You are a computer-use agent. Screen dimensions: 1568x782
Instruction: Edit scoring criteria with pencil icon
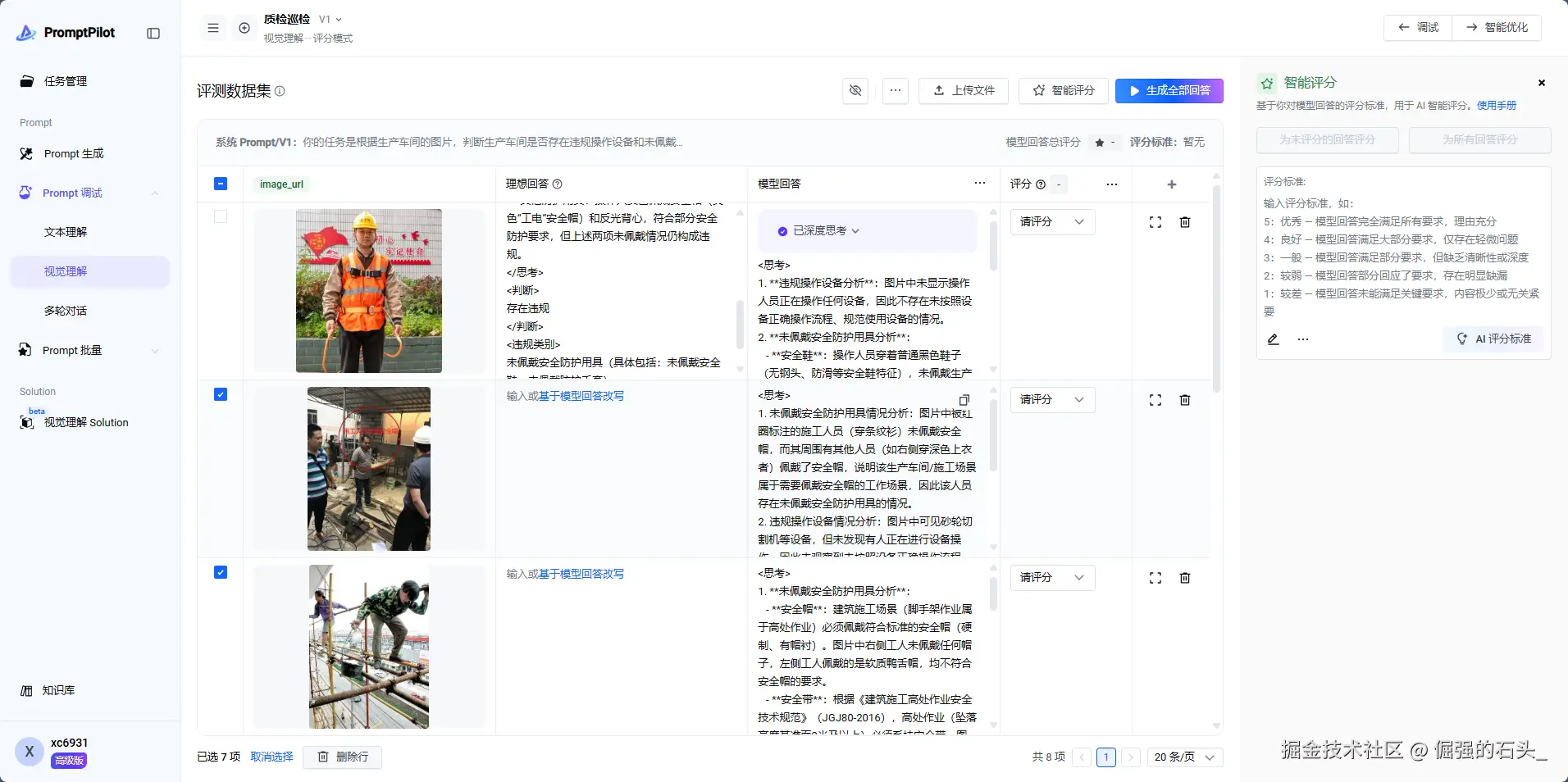[1273, 339]
